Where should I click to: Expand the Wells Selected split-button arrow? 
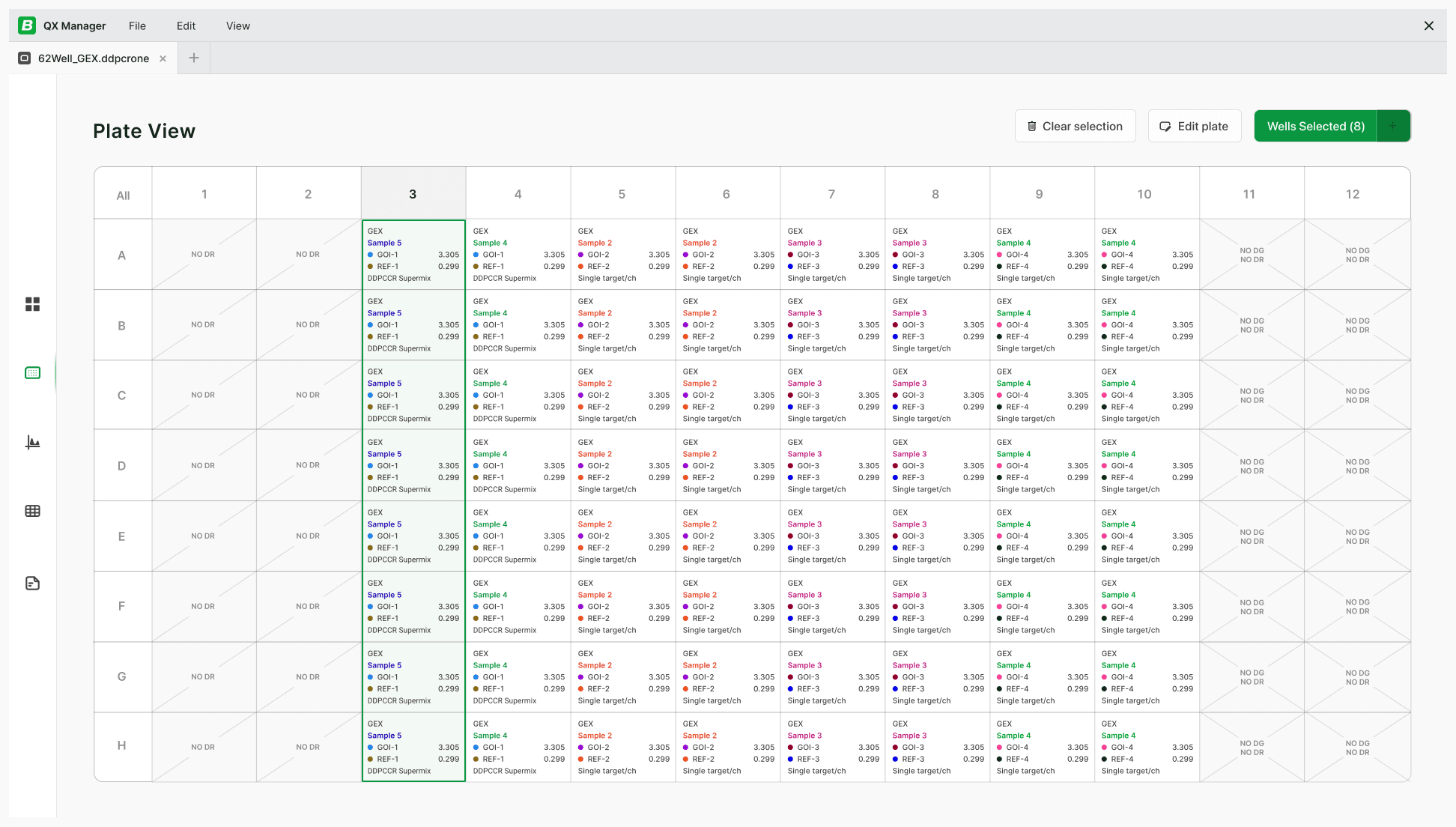pyautogui.click(x=1392, y=126)
